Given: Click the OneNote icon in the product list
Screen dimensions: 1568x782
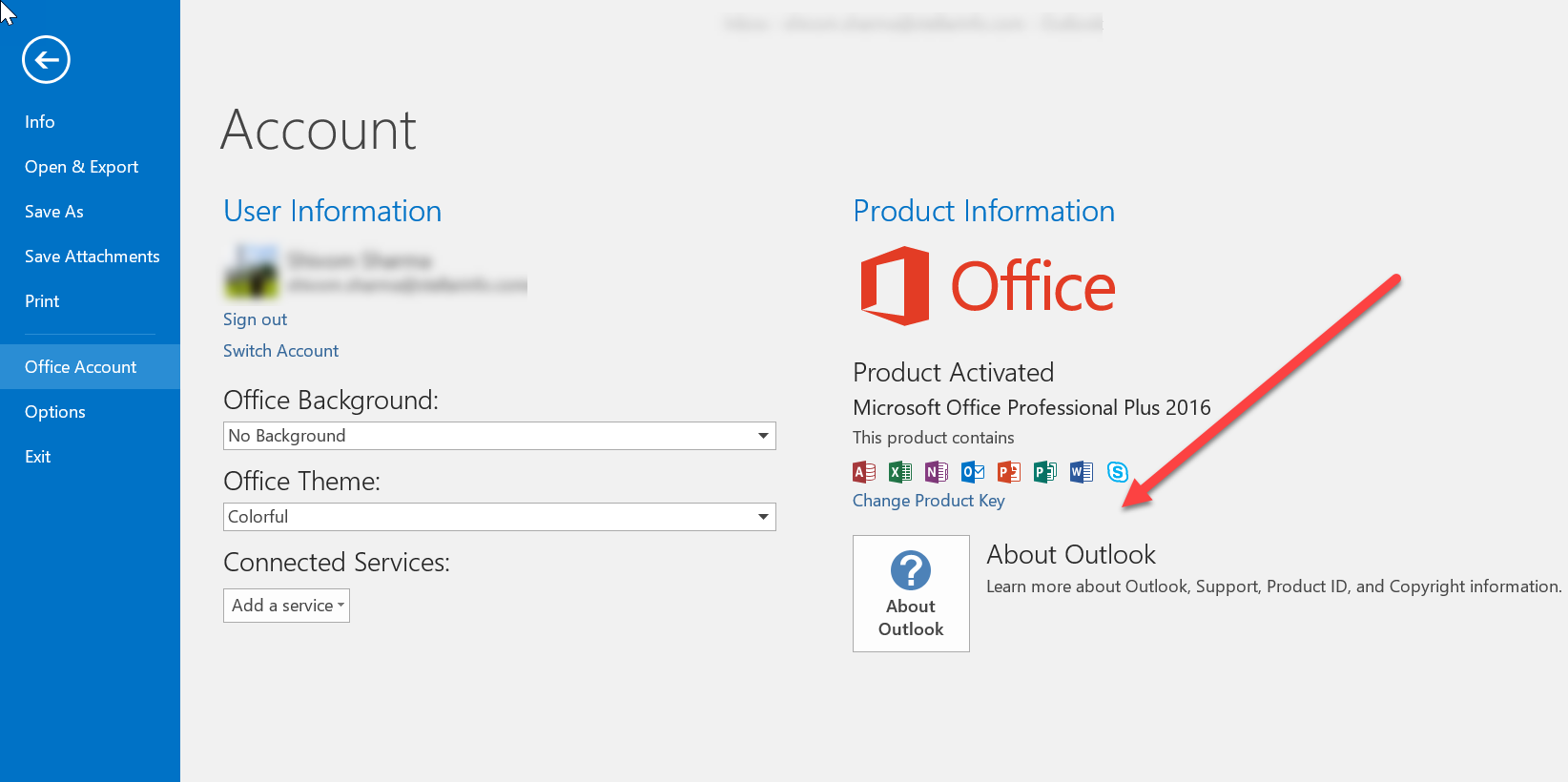Looking at the screenshot, I should [x=936, y=471].
